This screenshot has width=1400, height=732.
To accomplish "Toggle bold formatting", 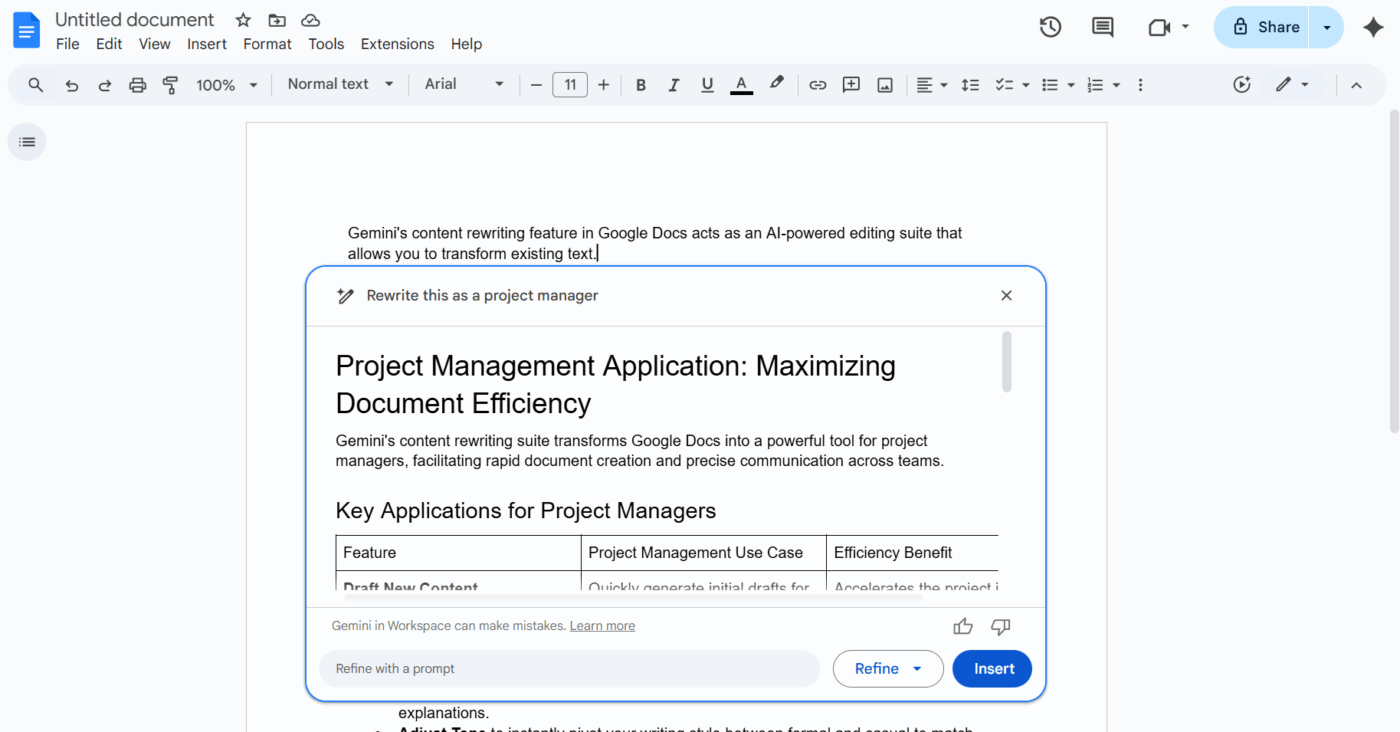I will coord(641,85).
